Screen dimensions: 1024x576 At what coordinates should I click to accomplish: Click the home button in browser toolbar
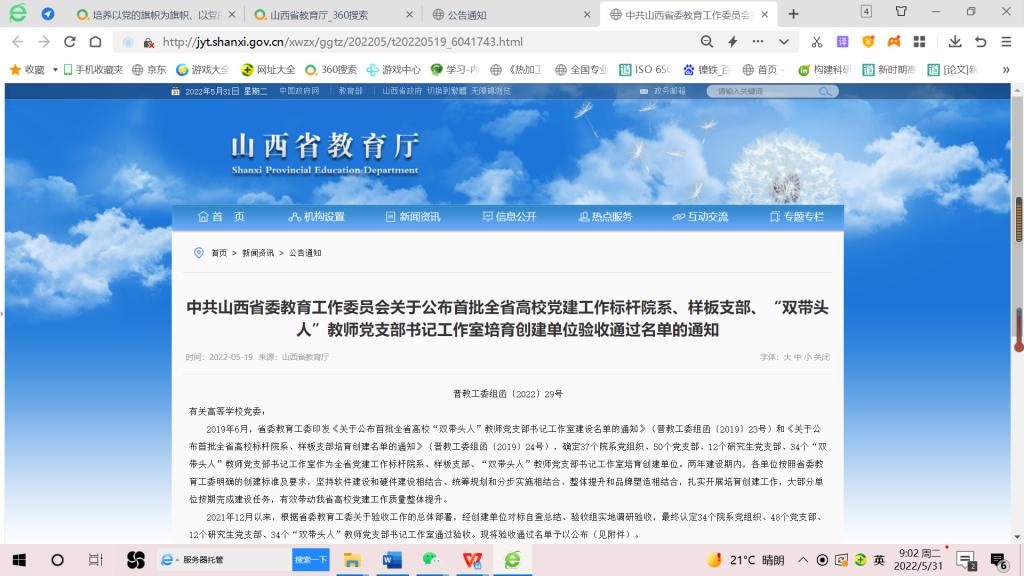pos(95,42)
